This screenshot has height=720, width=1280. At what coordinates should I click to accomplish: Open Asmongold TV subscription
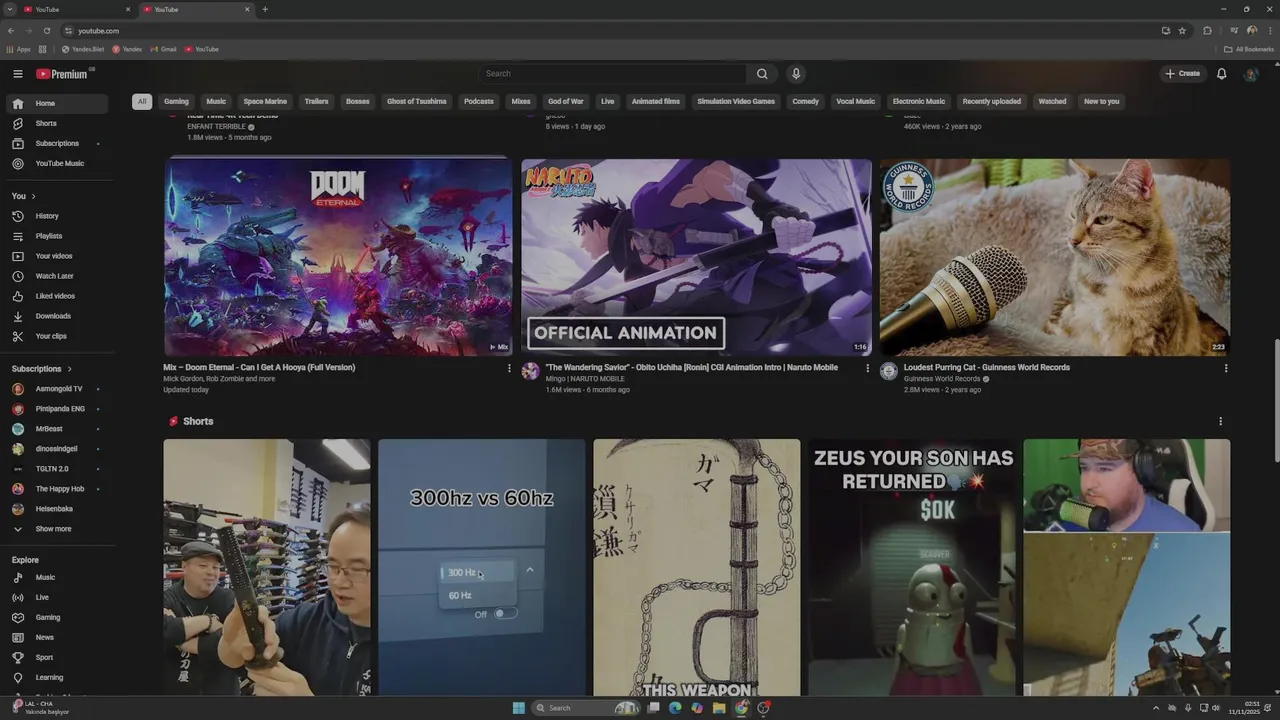click(57, 389)
